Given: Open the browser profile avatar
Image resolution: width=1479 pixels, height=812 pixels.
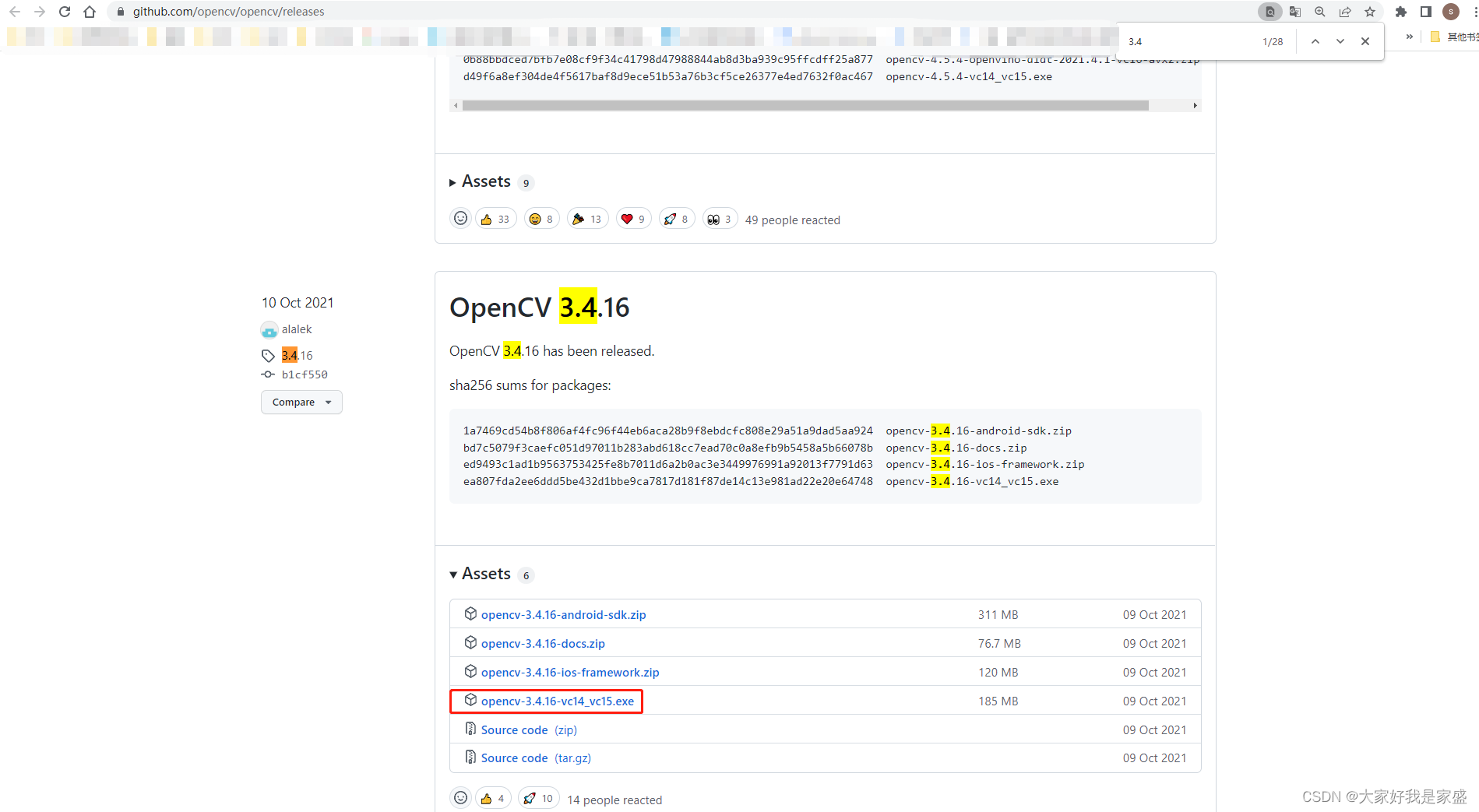Looking at the screenshot, I should (1451, 12).
